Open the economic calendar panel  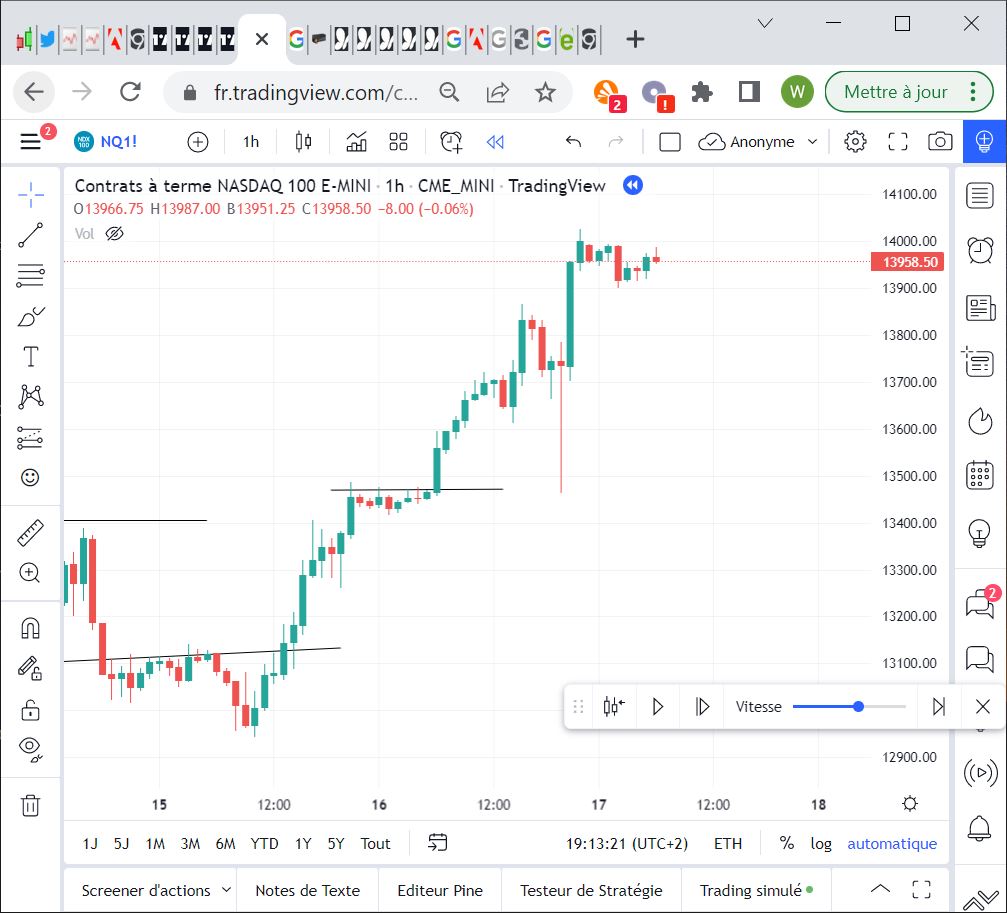(979, 476)
